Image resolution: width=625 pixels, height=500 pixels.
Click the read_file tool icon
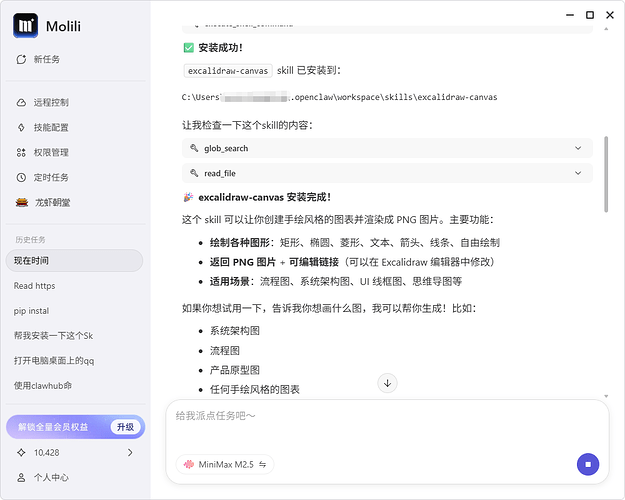coord(194,173)
